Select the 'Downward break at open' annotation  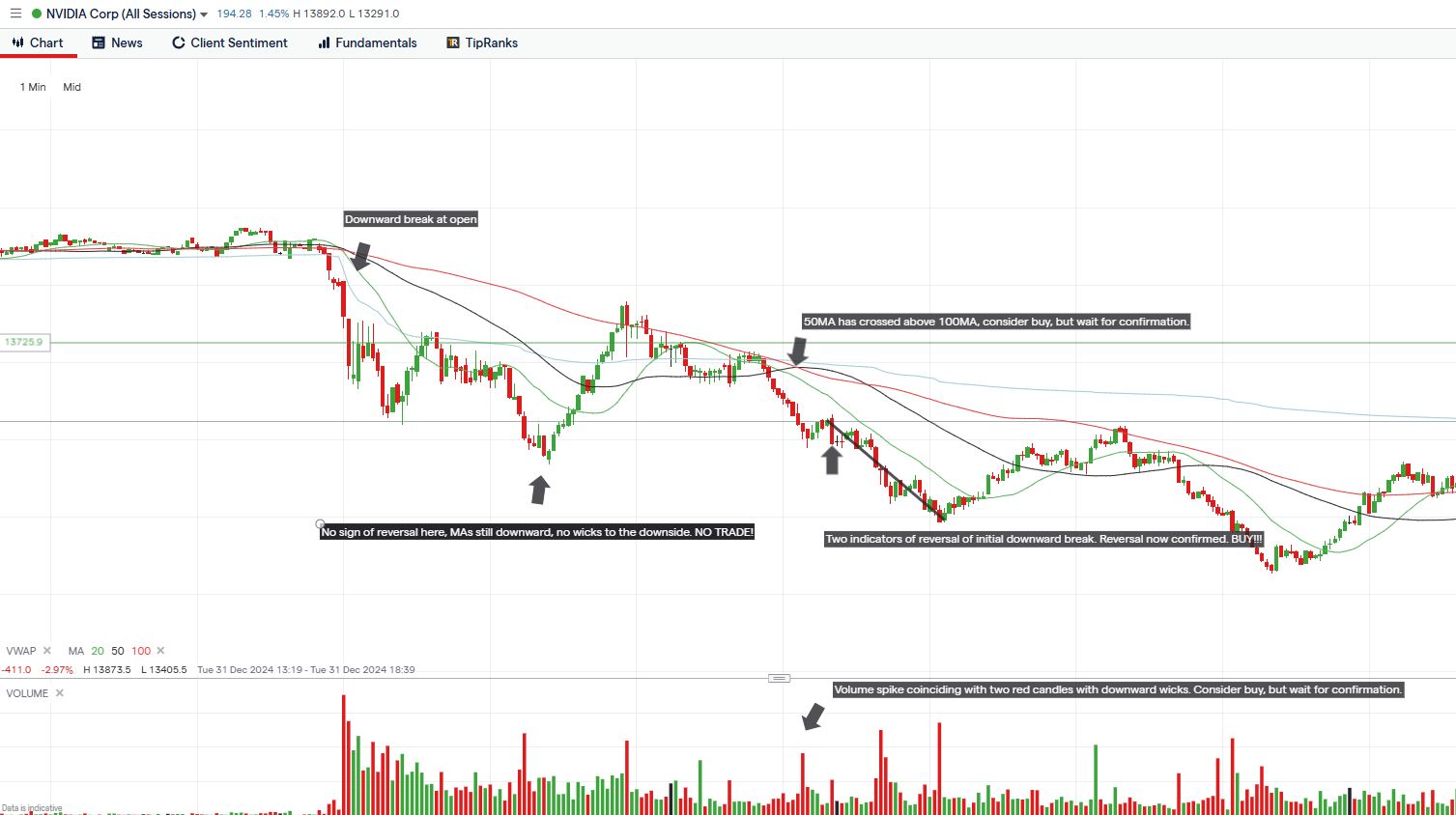[x=411, y=219]
